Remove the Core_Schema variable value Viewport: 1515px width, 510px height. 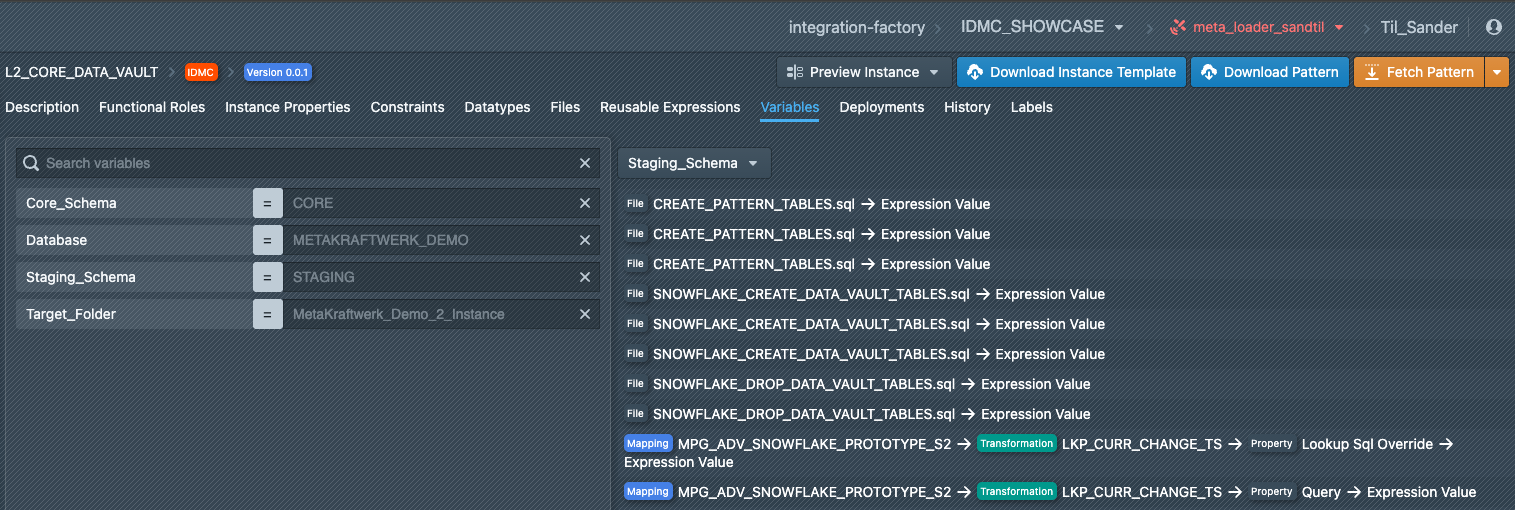point(585,203)
